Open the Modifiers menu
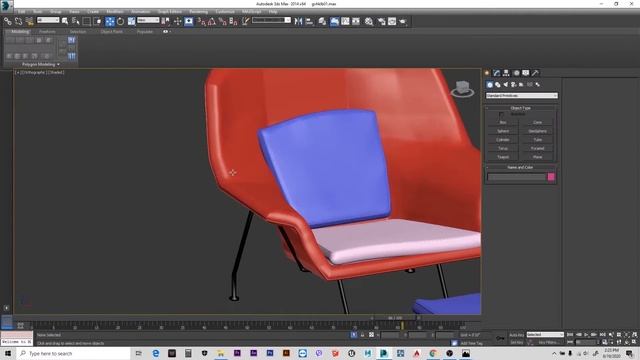This screenshot has height=360, width=640. 115,11
